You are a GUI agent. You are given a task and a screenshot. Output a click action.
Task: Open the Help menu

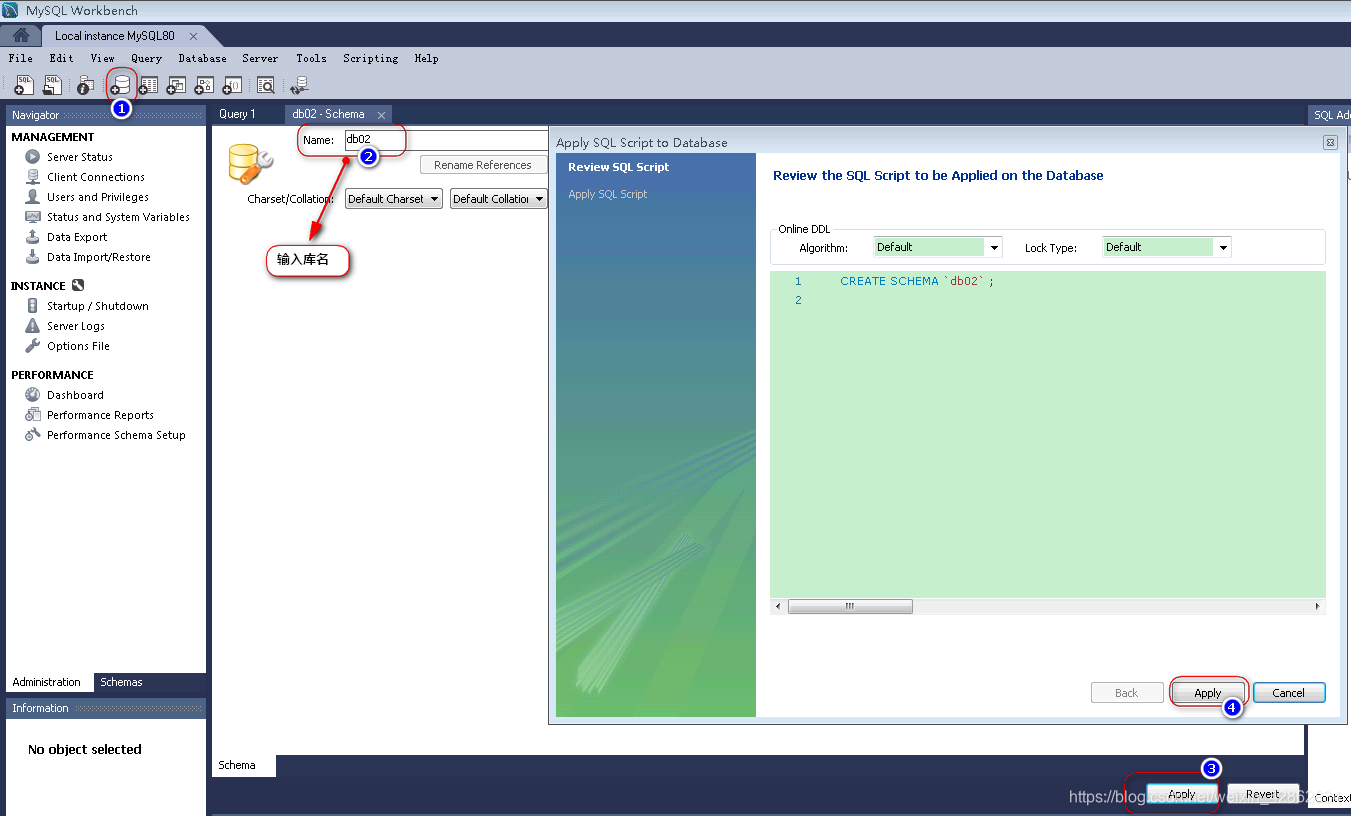426,58
